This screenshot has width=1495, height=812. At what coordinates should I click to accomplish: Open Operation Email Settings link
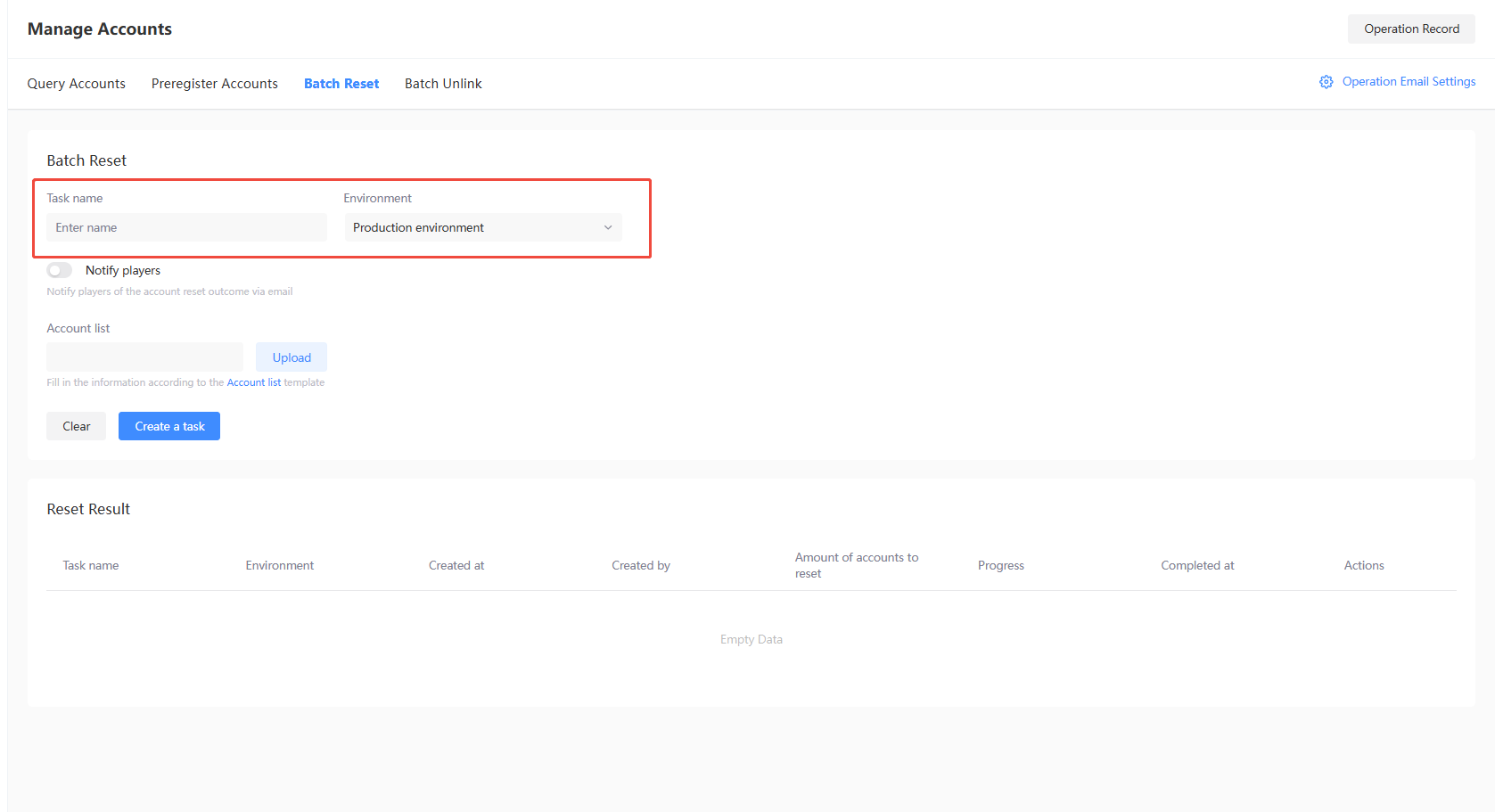pos(1409,81)
